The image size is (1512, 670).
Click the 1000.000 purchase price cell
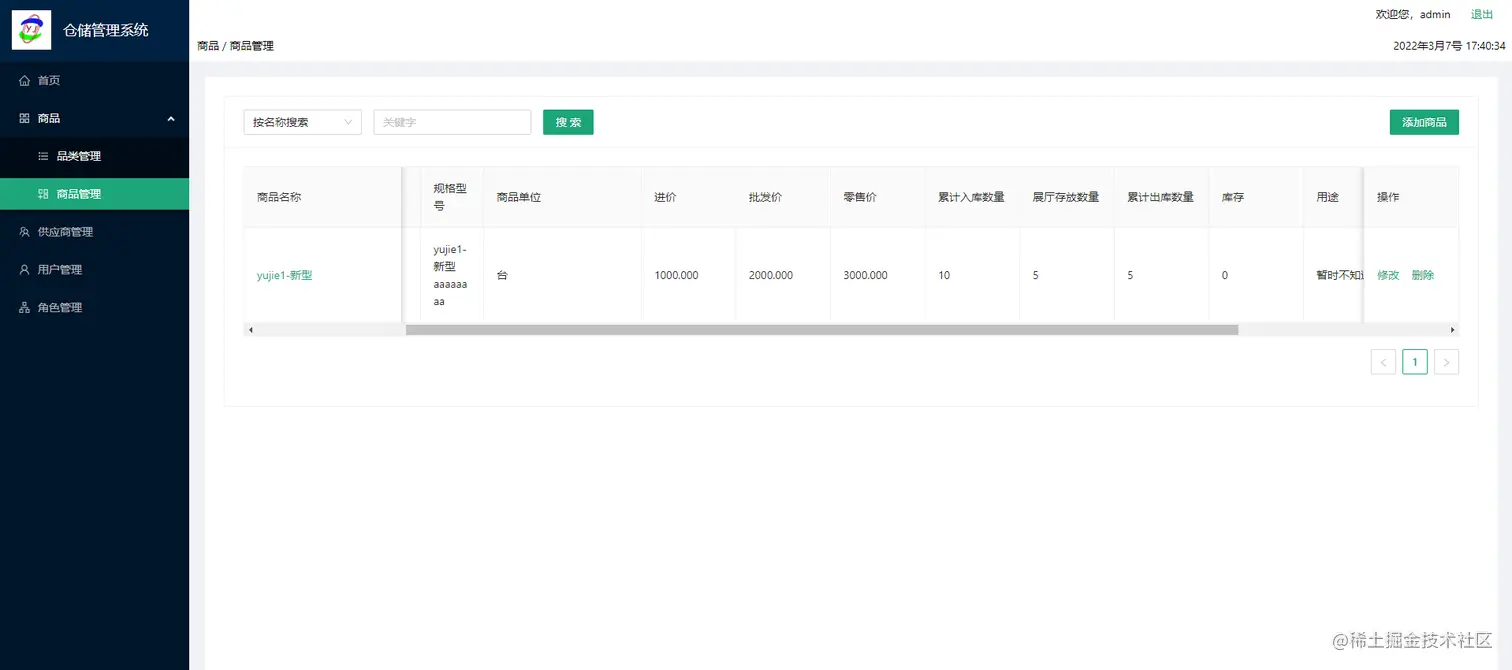[x=688, y=275]
